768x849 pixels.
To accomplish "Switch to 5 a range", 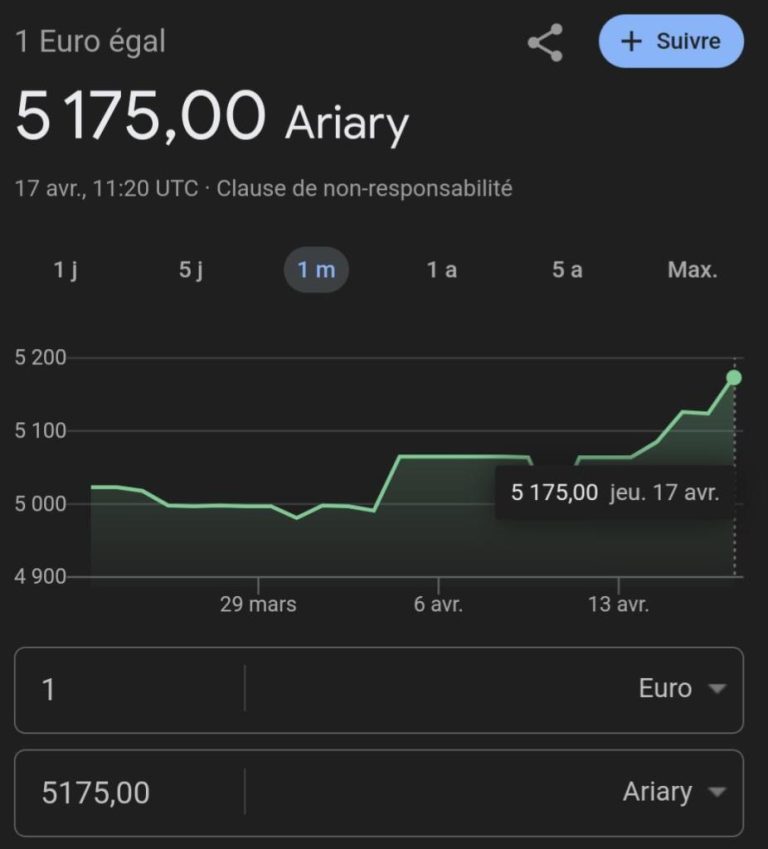I will click(567, 270).
